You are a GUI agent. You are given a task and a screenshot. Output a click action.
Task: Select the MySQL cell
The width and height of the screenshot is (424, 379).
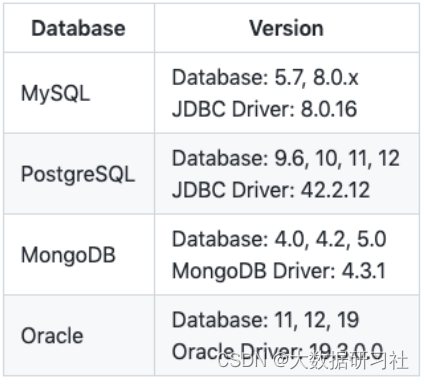pos(79,93)
